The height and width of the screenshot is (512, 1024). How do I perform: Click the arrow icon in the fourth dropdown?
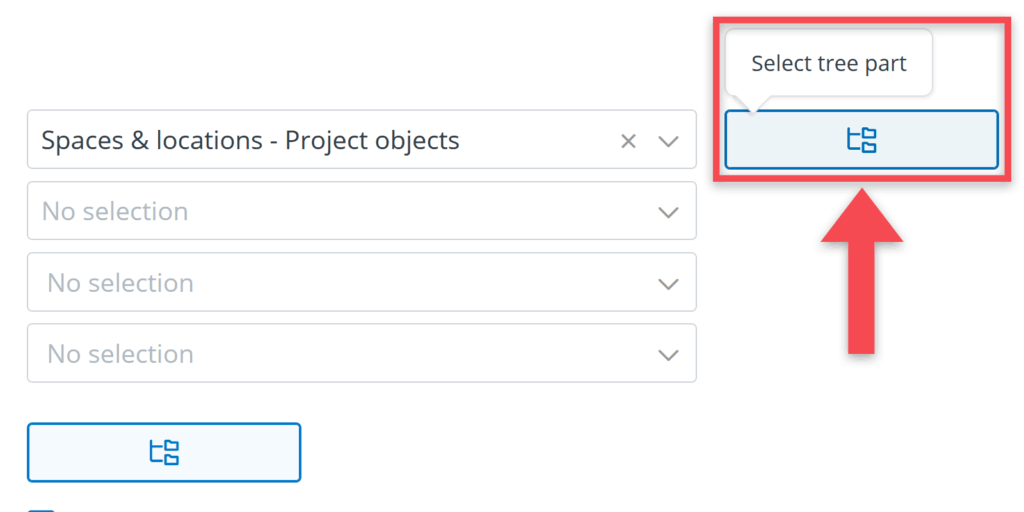[669, 354]
